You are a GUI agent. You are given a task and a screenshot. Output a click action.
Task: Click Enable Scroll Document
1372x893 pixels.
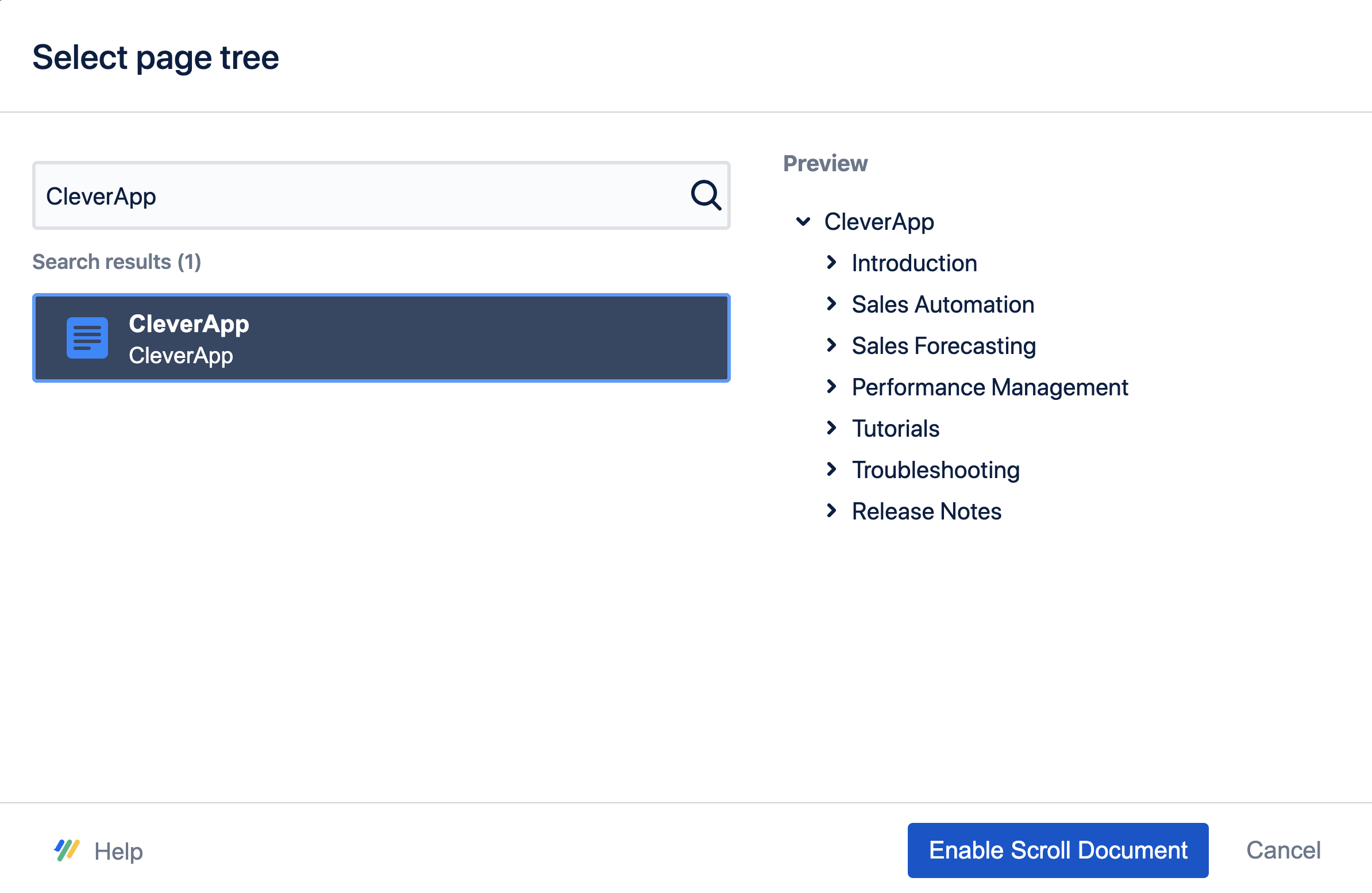click(x=1057, y=850)
